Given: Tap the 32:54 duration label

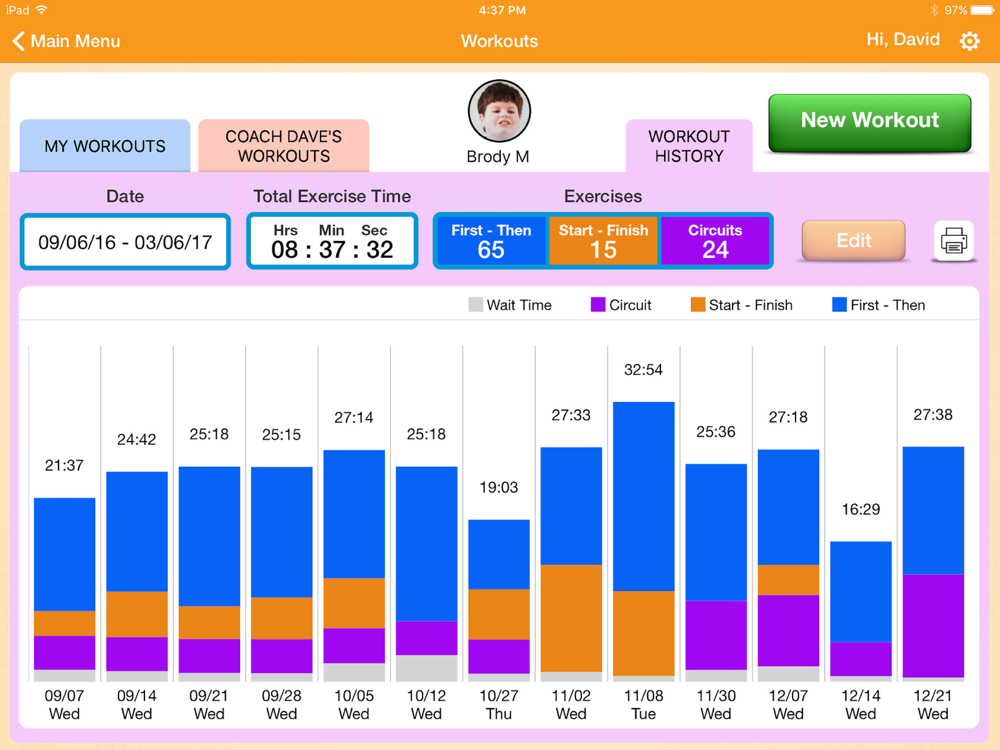Looking at the screenshot, I should [x=643, y=370].
